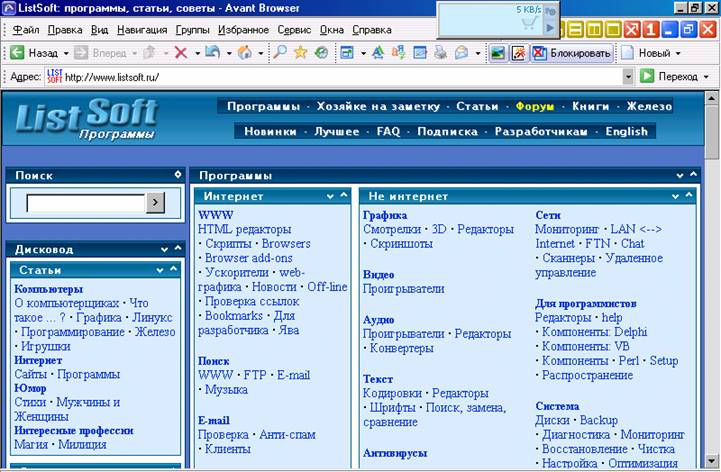721x472 pixels.
Task: Click the new blank page icon beside Новый
Action: (627, 53)
